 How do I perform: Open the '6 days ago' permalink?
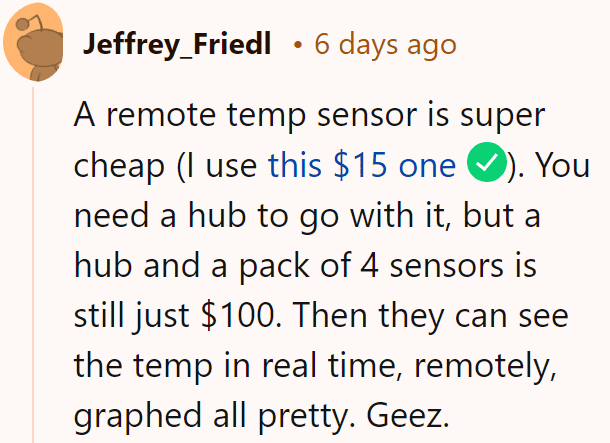click(x=385, y=44)
